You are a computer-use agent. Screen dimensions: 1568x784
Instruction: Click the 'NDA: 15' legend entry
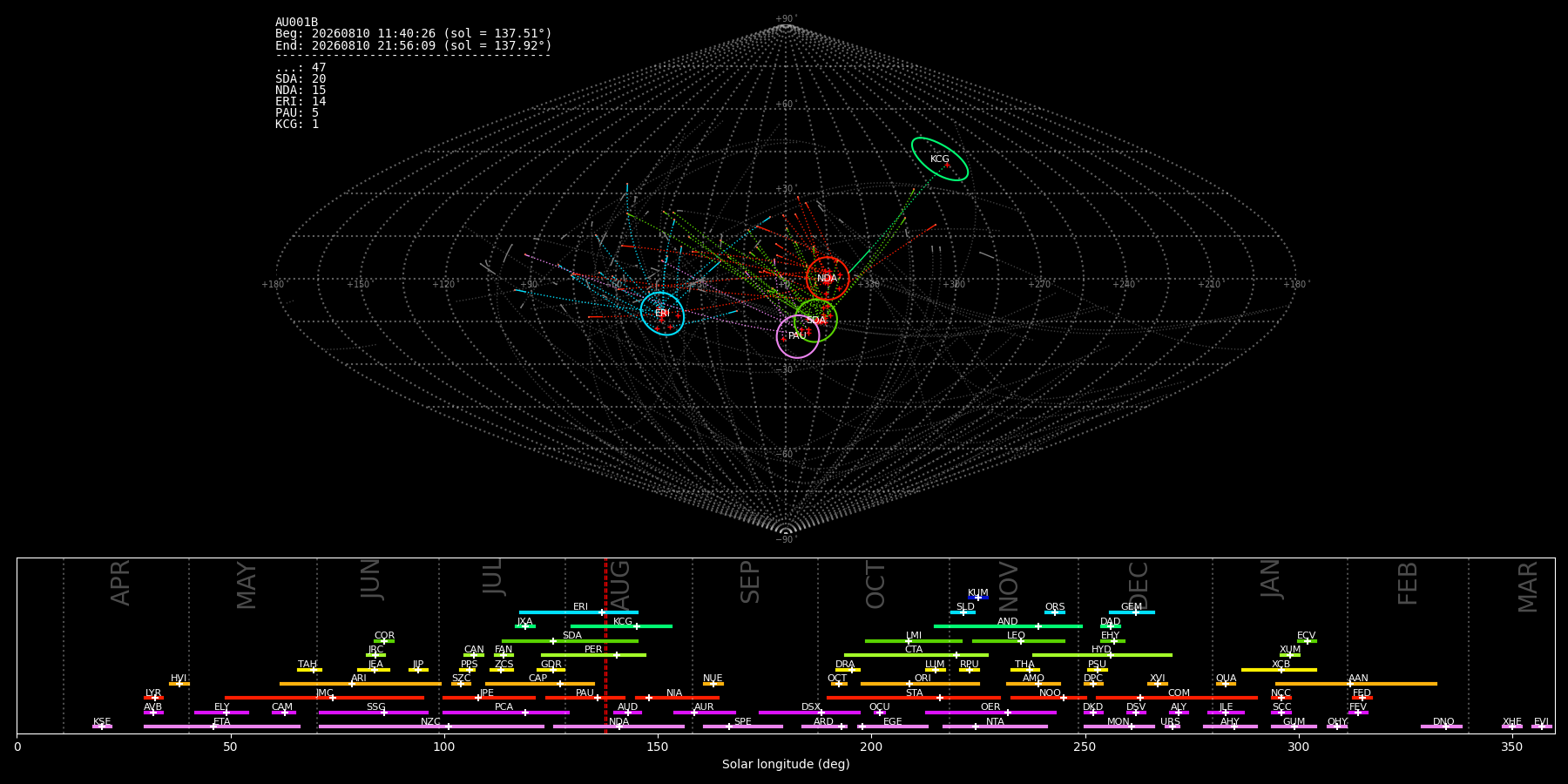(301, 91)
